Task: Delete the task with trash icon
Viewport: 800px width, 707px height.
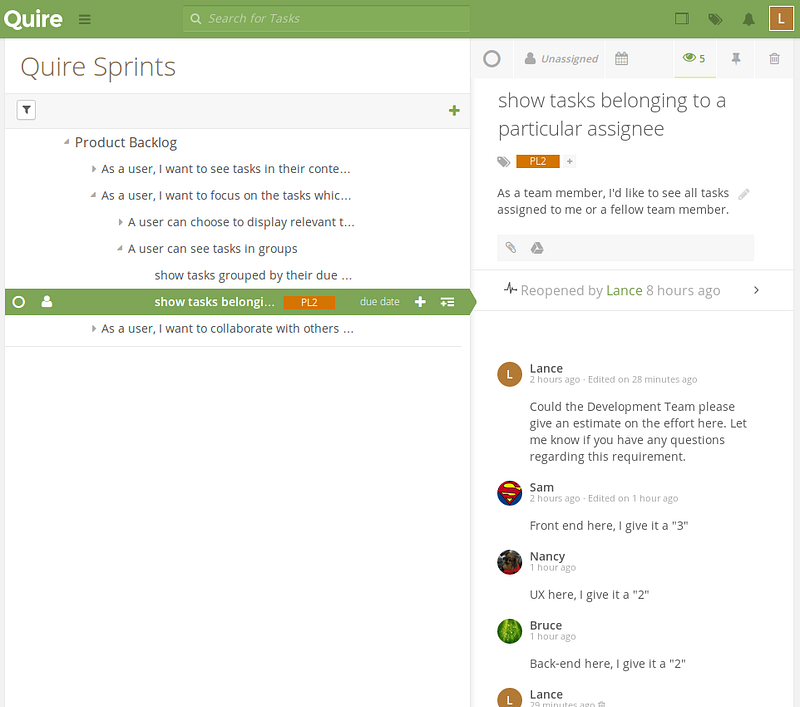Action: point(774,59)
